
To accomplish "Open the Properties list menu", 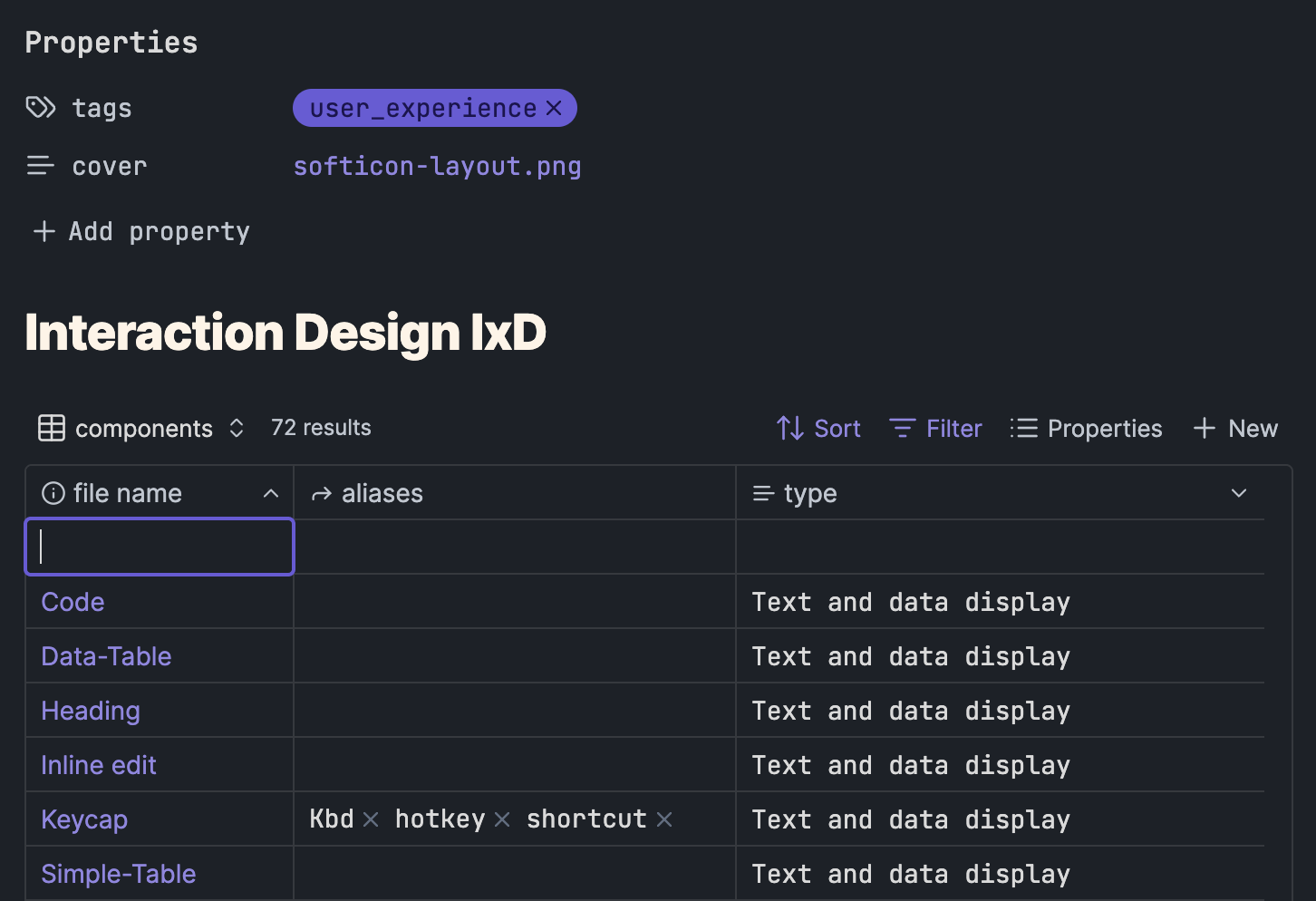I will pos(1086,429).
